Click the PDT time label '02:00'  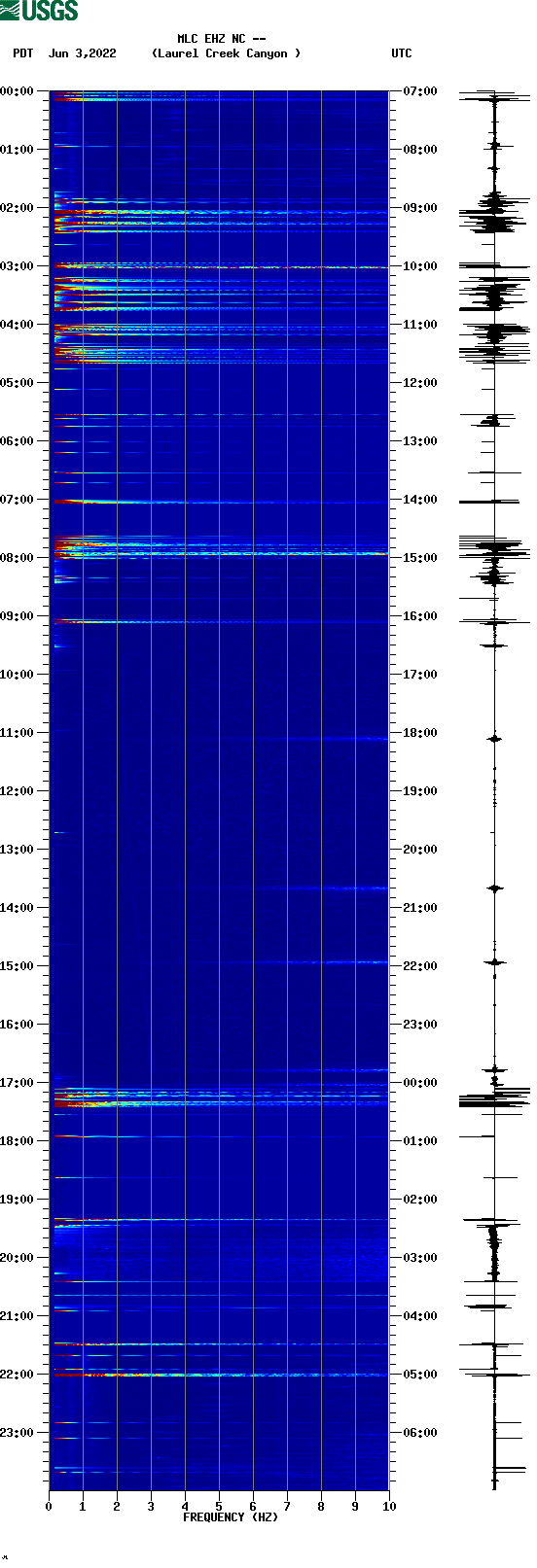(x=17, y=208)
